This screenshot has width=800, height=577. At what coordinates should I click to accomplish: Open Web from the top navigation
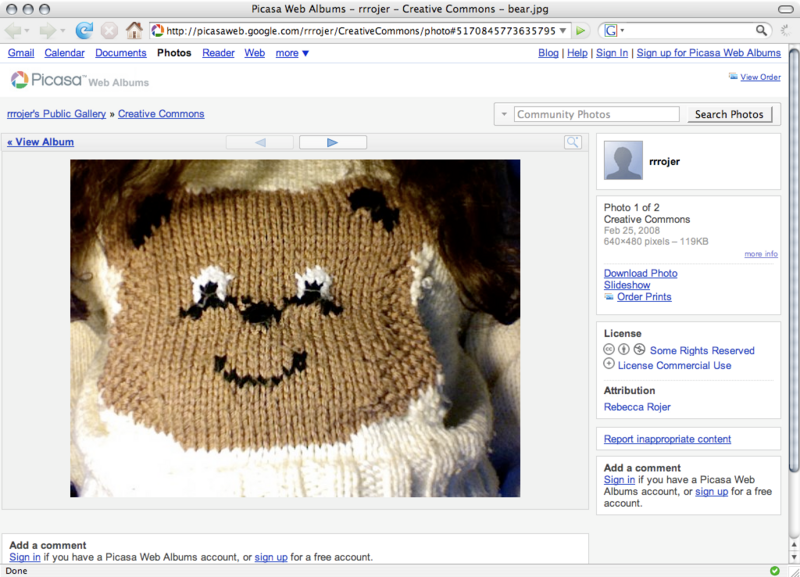pyautogui.click(x=255, y=53)
